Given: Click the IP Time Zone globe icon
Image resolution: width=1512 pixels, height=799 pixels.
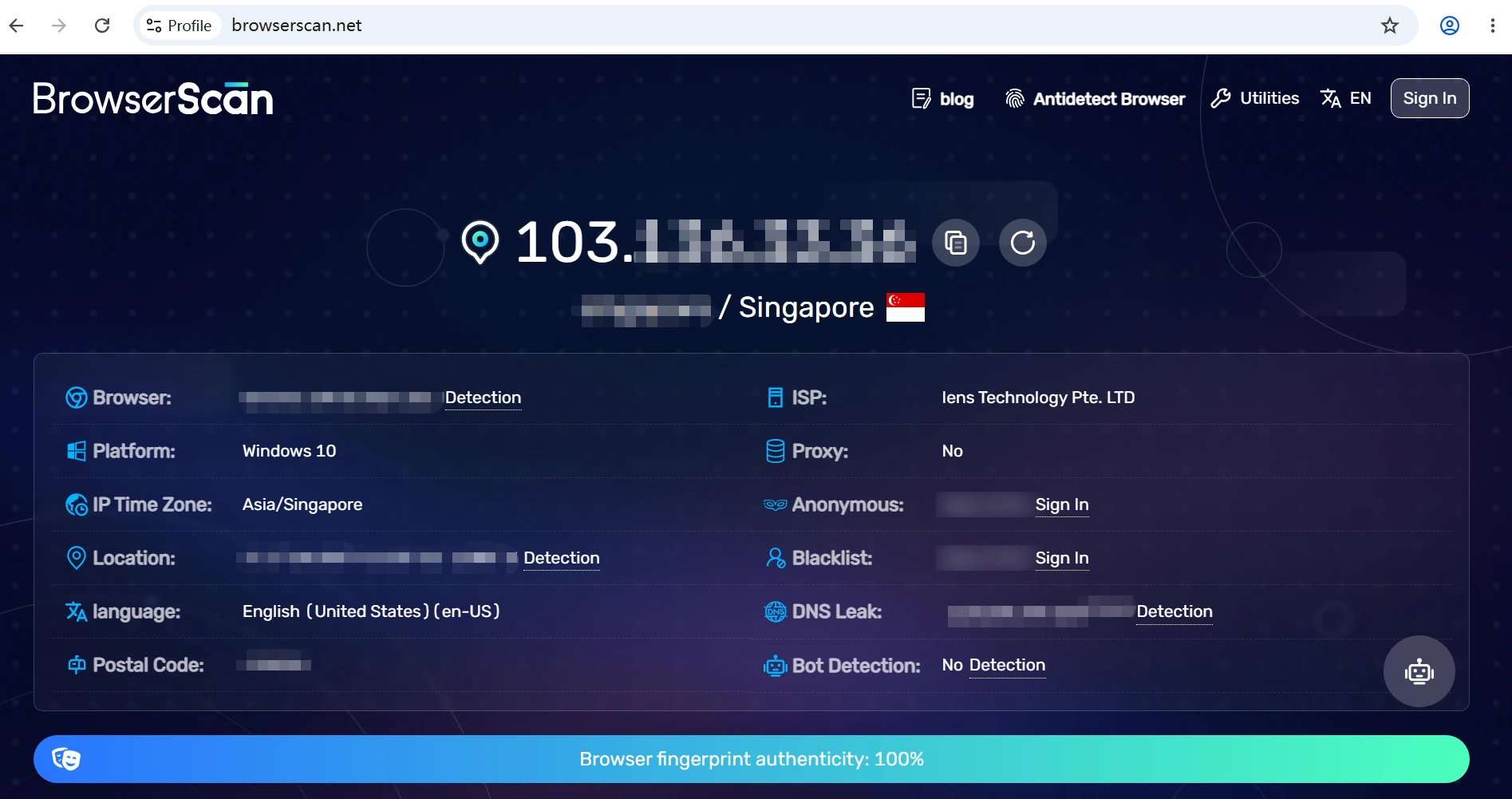Looking at the screenshot, I should (x=77, y=504).
